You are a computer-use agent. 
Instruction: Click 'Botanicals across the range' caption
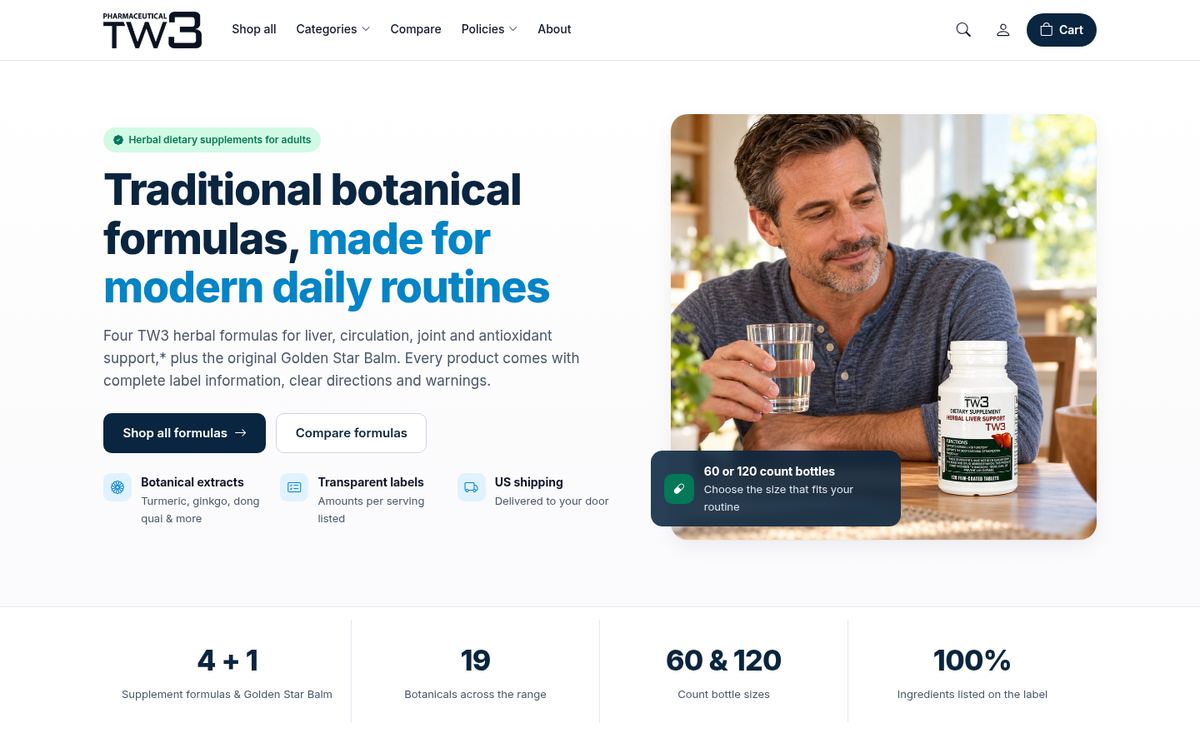[475, 694]
